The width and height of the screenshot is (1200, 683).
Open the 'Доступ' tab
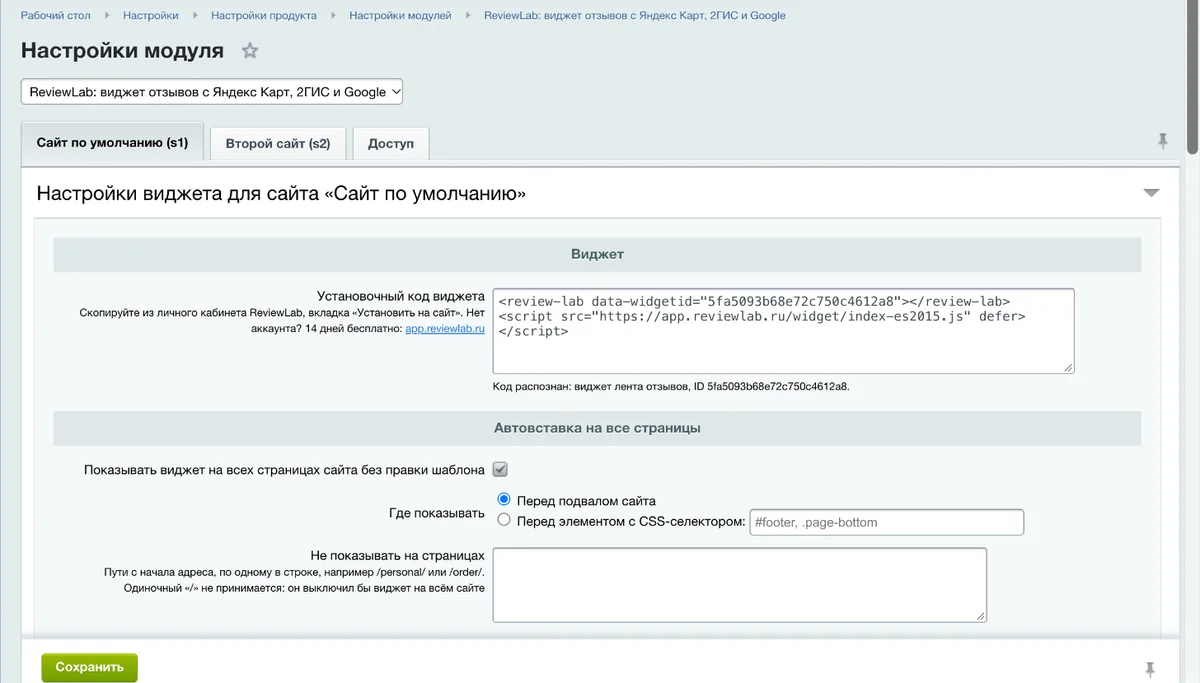(x=391, y=144)
